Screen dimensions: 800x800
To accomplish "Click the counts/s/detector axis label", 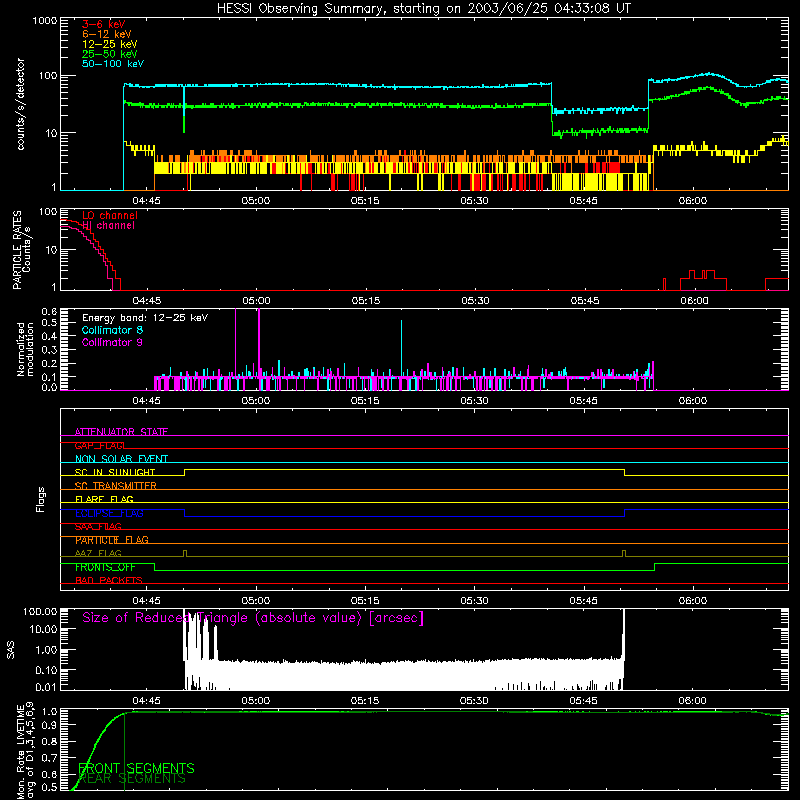I will 20,104.
